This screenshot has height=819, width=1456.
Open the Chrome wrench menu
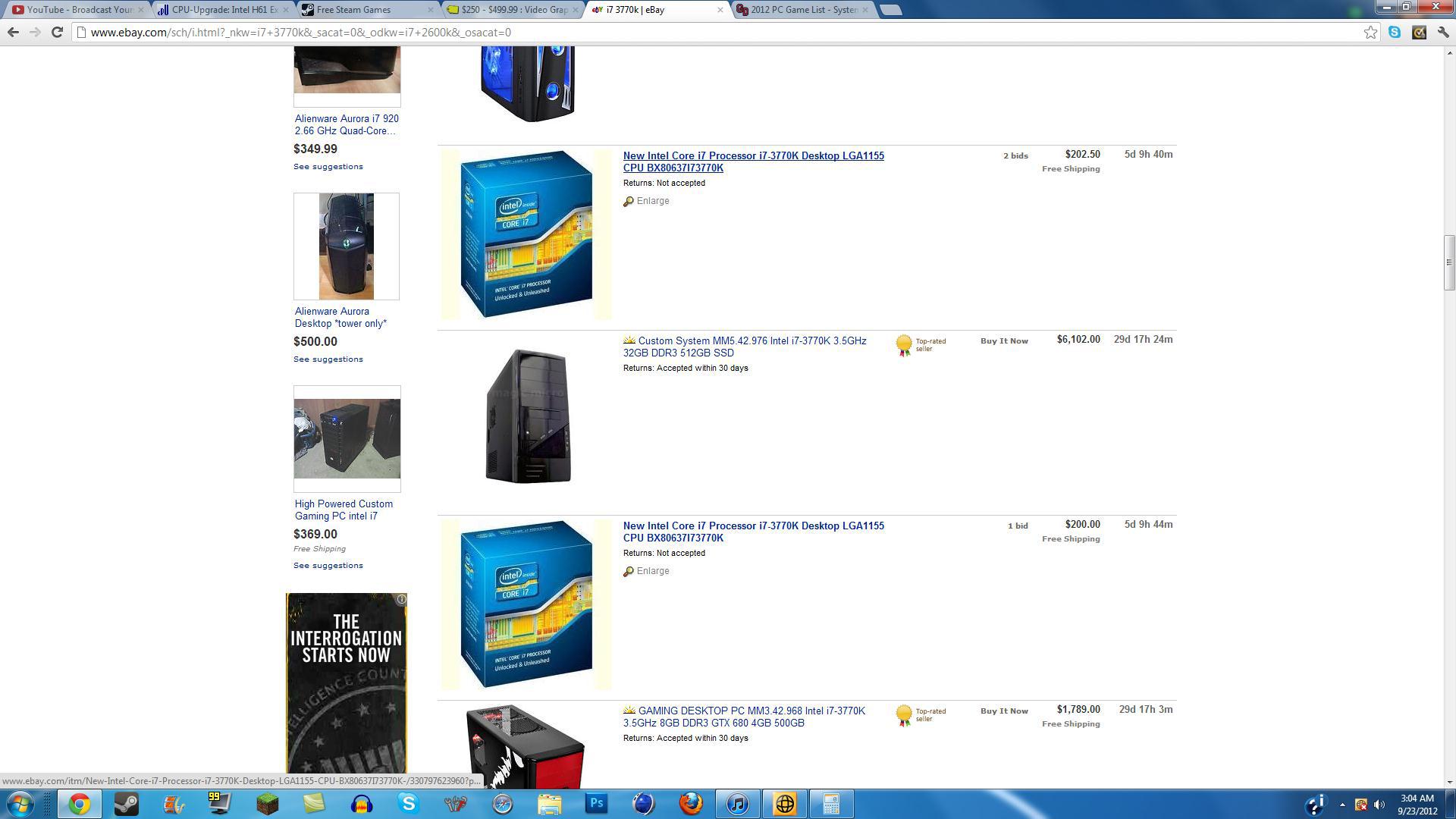pyautogui.click(x=1443, y=32)
